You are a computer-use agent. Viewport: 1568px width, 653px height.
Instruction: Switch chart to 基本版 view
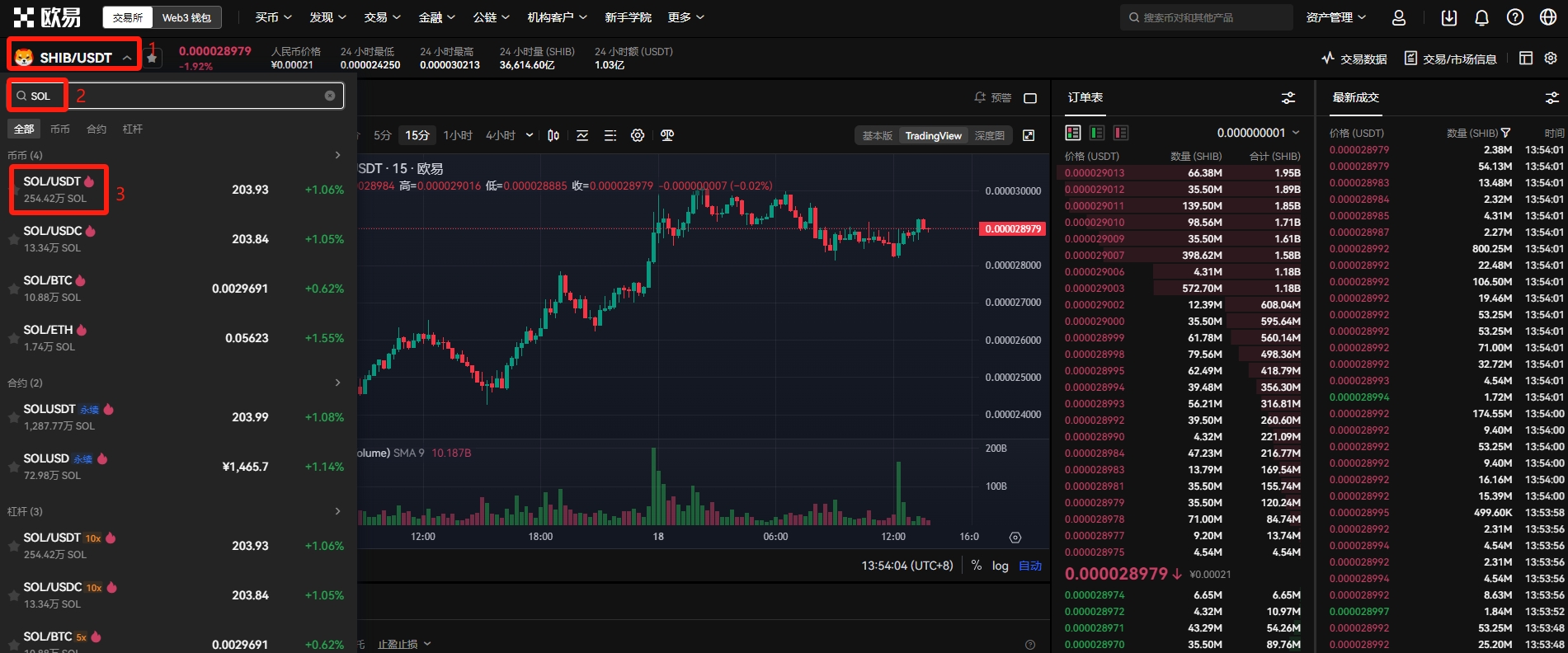[x=878, y=136]
